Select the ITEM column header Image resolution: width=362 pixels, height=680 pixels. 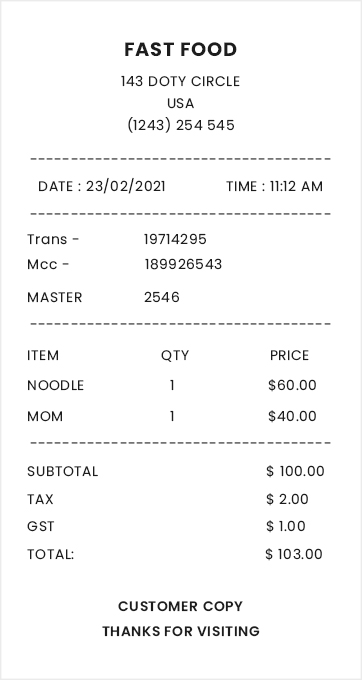[x=43, y=356]
